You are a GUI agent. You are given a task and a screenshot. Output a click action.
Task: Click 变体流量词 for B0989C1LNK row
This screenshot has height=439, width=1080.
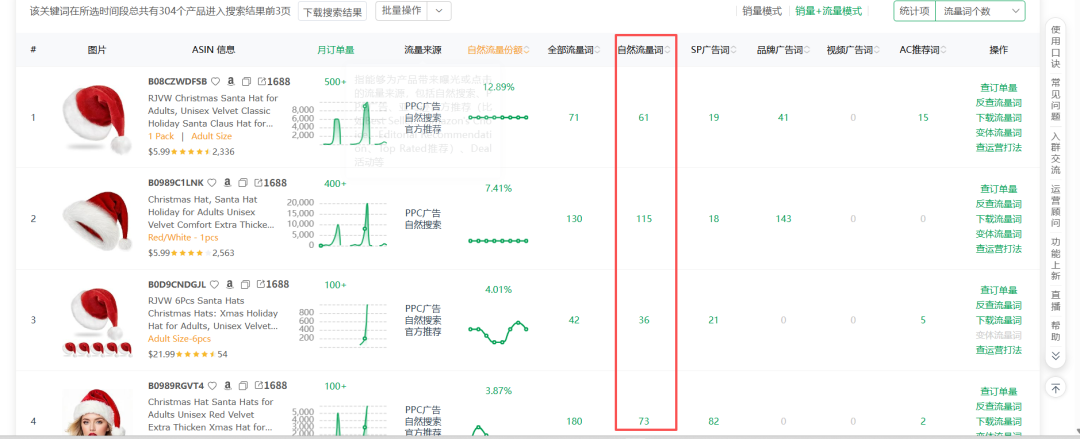pos(999,234)
